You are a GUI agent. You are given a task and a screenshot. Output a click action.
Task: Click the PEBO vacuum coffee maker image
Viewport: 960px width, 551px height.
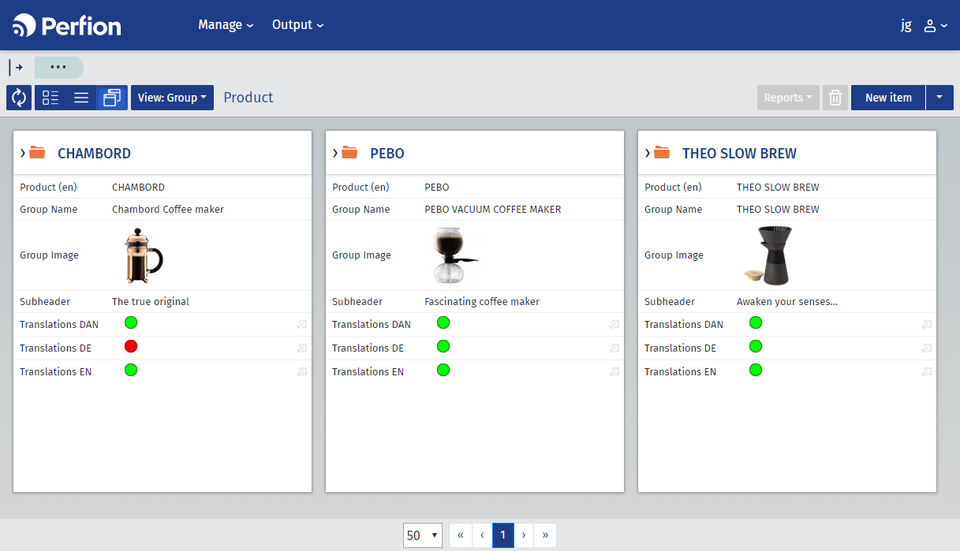(454, 255)
